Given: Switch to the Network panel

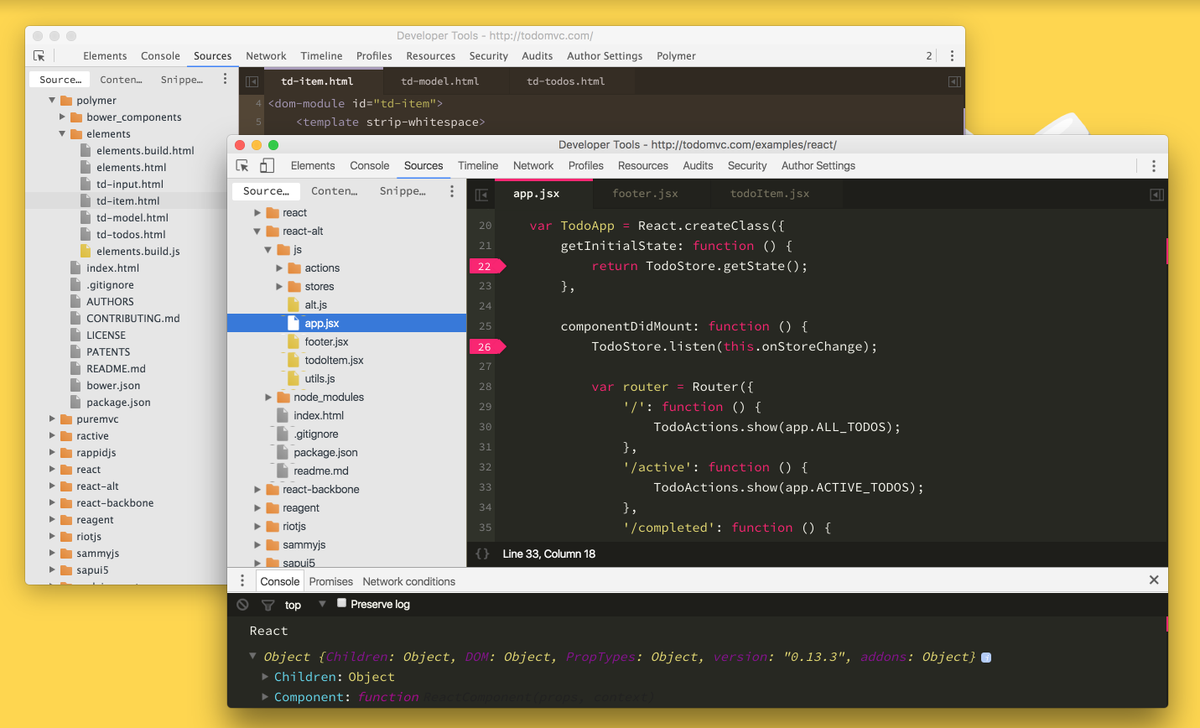Looking at the screenshot, I should pos(533,165).
